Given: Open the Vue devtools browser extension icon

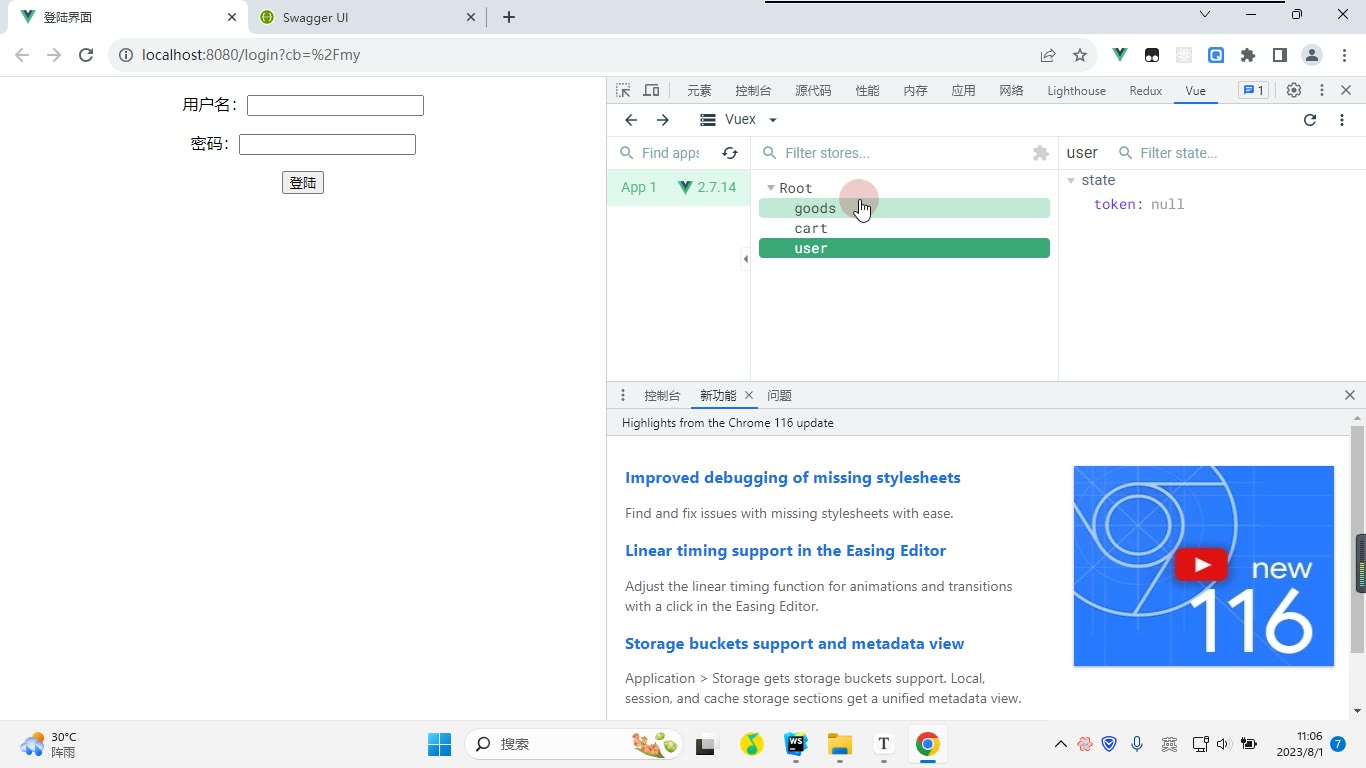Looking at the screenshot, I should coord(1120,55).
